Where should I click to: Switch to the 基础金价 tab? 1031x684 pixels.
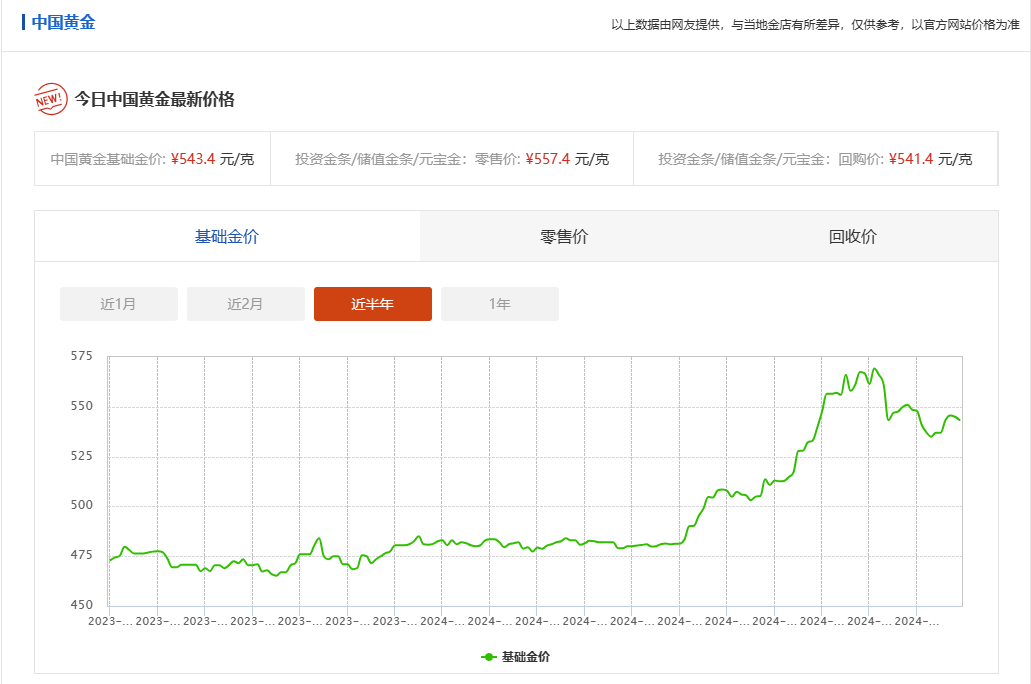227,237
